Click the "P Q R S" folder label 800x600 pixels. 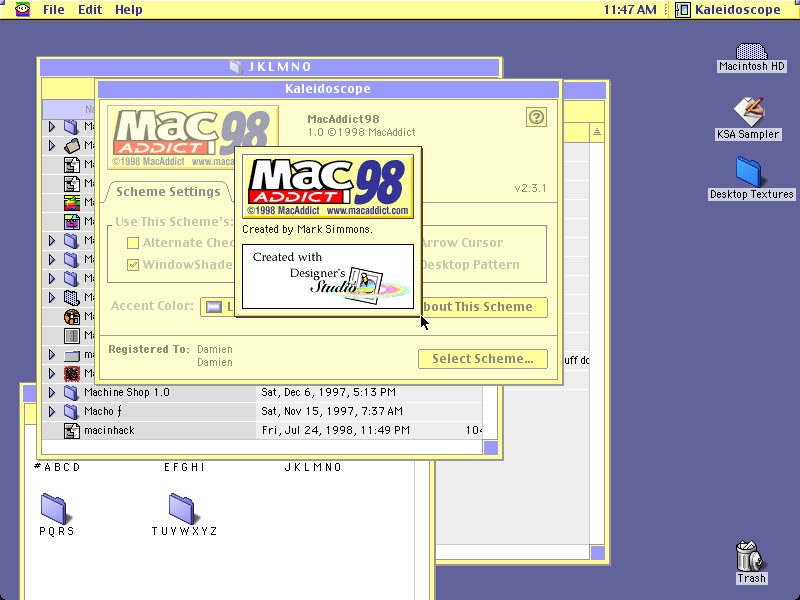coord(57,531)
